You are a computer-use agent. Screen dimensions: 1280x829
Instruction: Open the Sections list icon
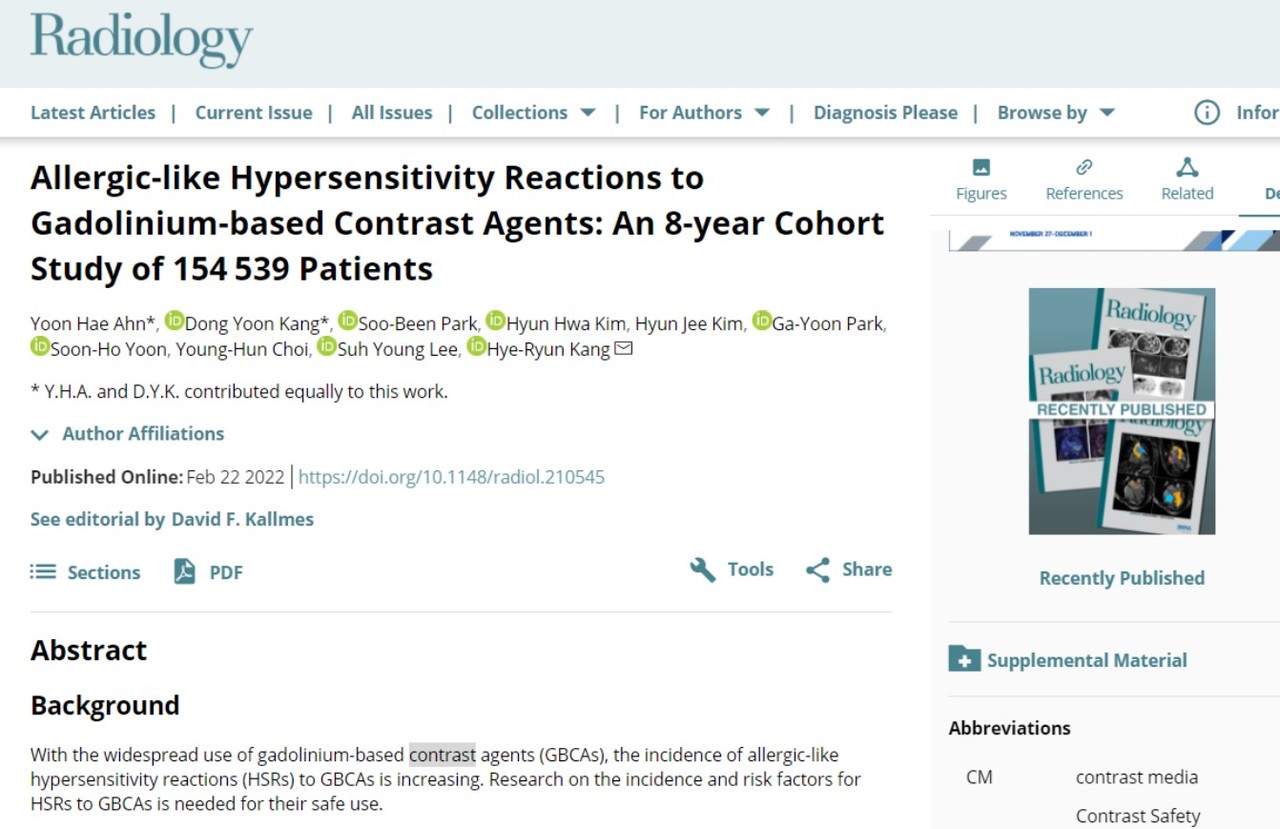click(43, 572)
